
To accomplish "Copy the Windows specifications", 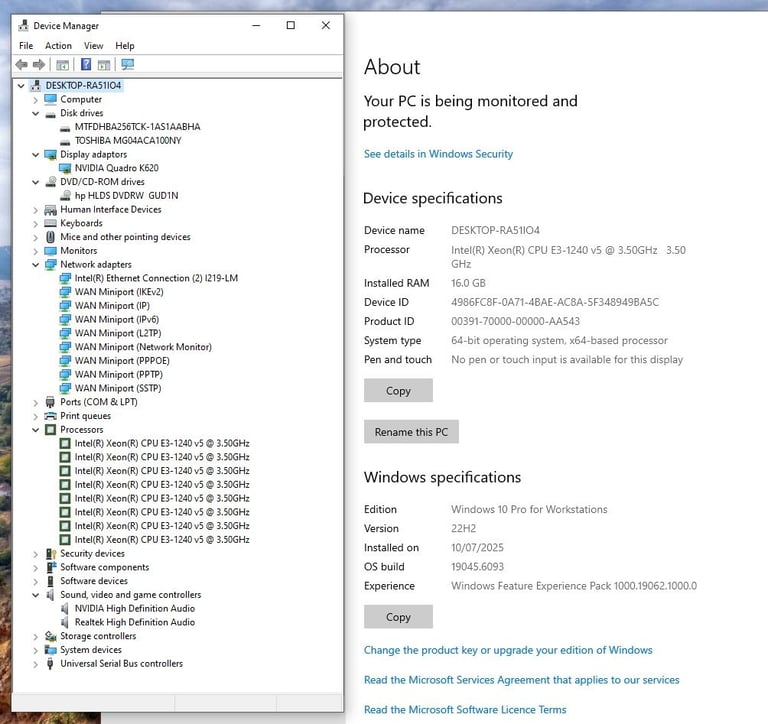I will click(x=398, y=617).
